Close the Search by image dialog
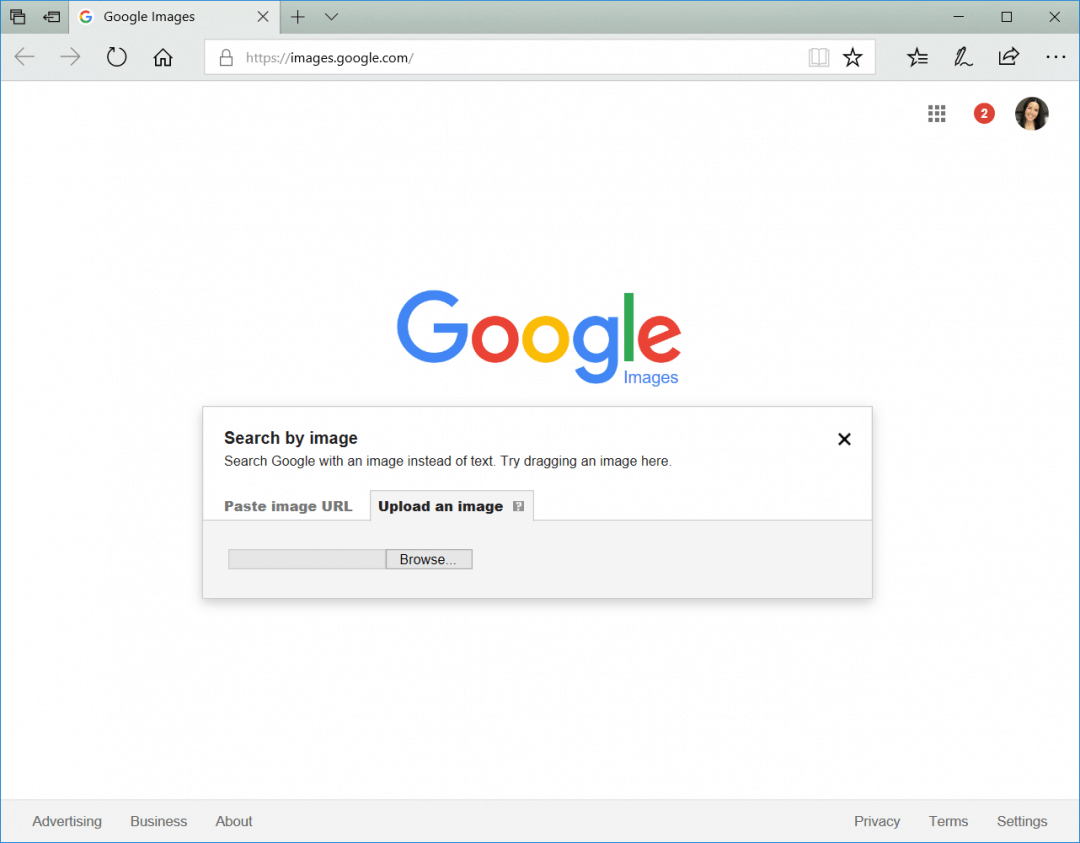 click(x=843, y=439)
